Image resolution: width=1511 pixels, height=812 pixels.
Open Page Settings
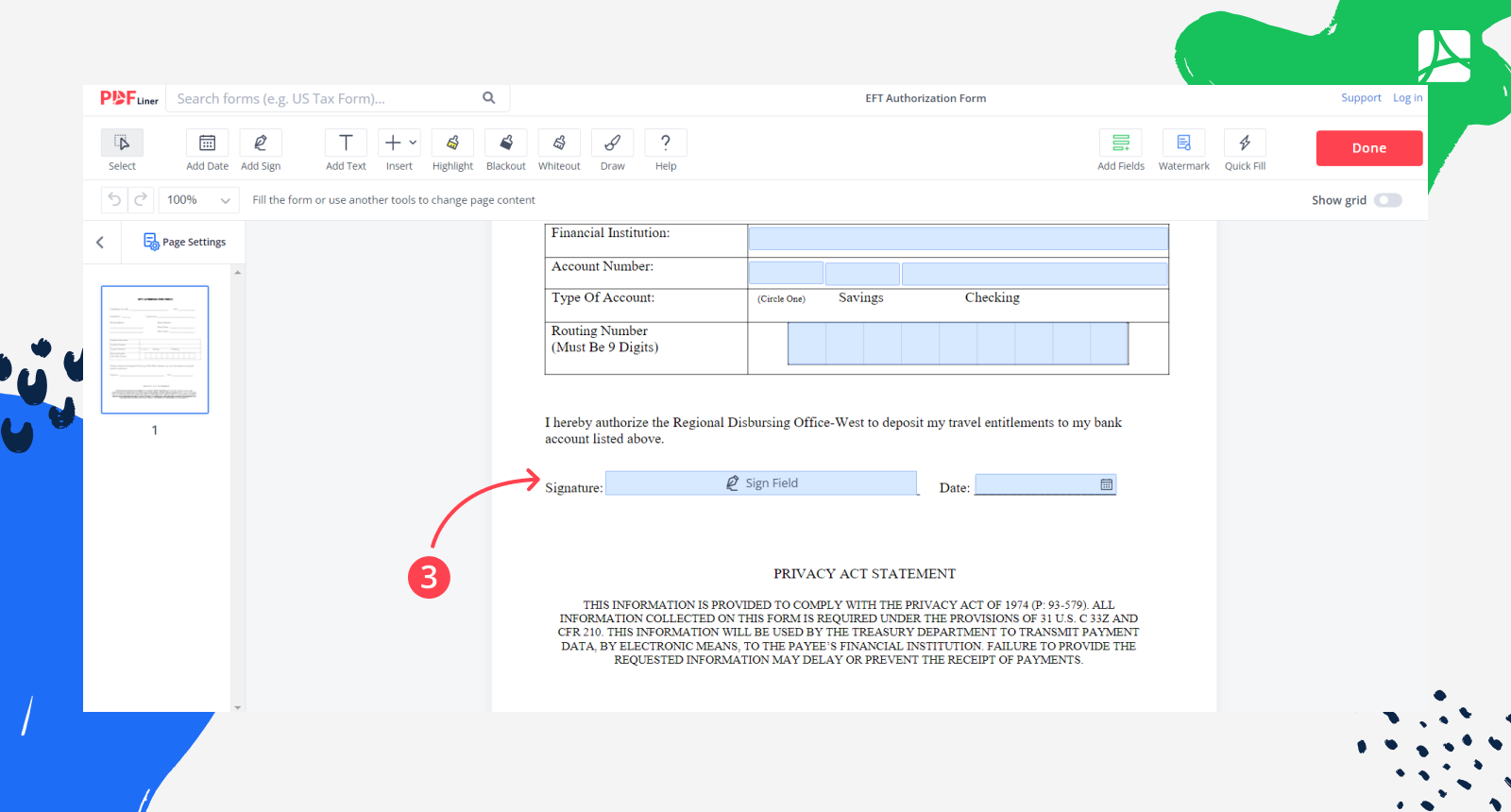(184, 242)
